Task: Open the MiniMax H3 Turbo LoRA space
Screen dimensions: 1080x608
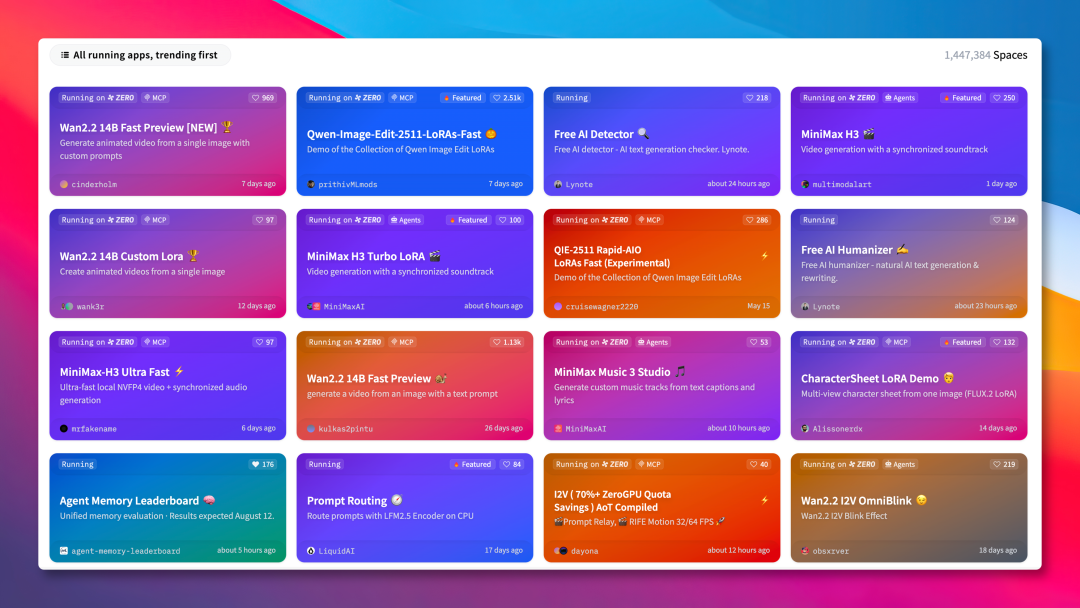Action: tap(415, 263)
